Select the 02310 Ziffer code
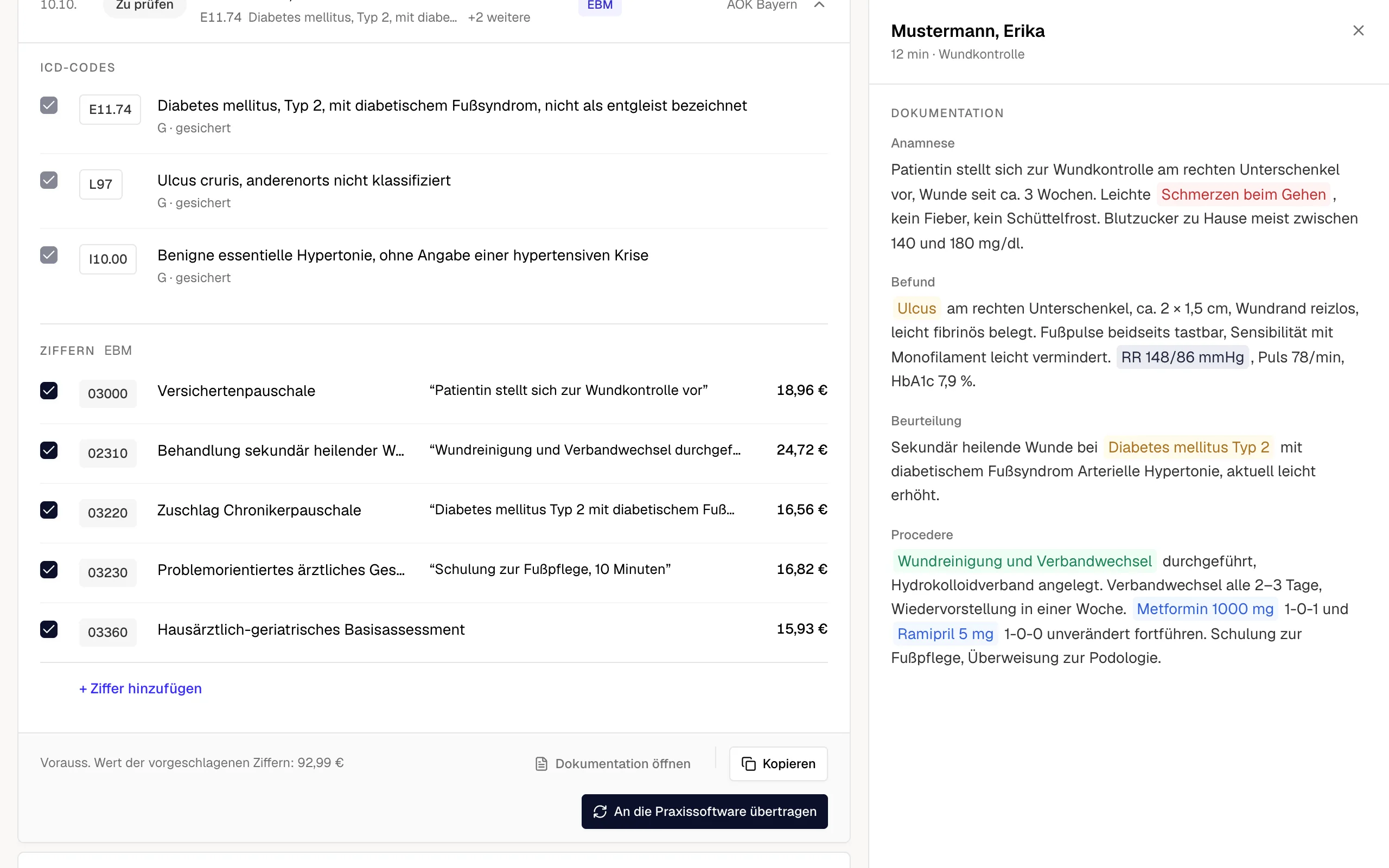This screenshot has height=868, width=1389. (108, 453)
